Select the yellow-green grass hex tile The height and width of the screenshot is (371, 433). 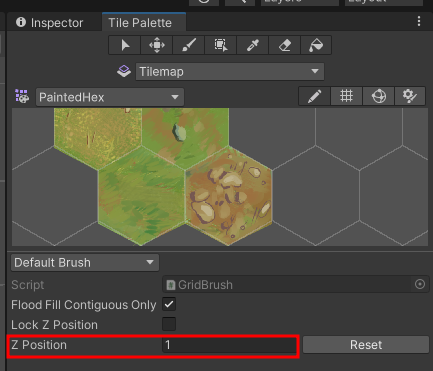point(98,137)
